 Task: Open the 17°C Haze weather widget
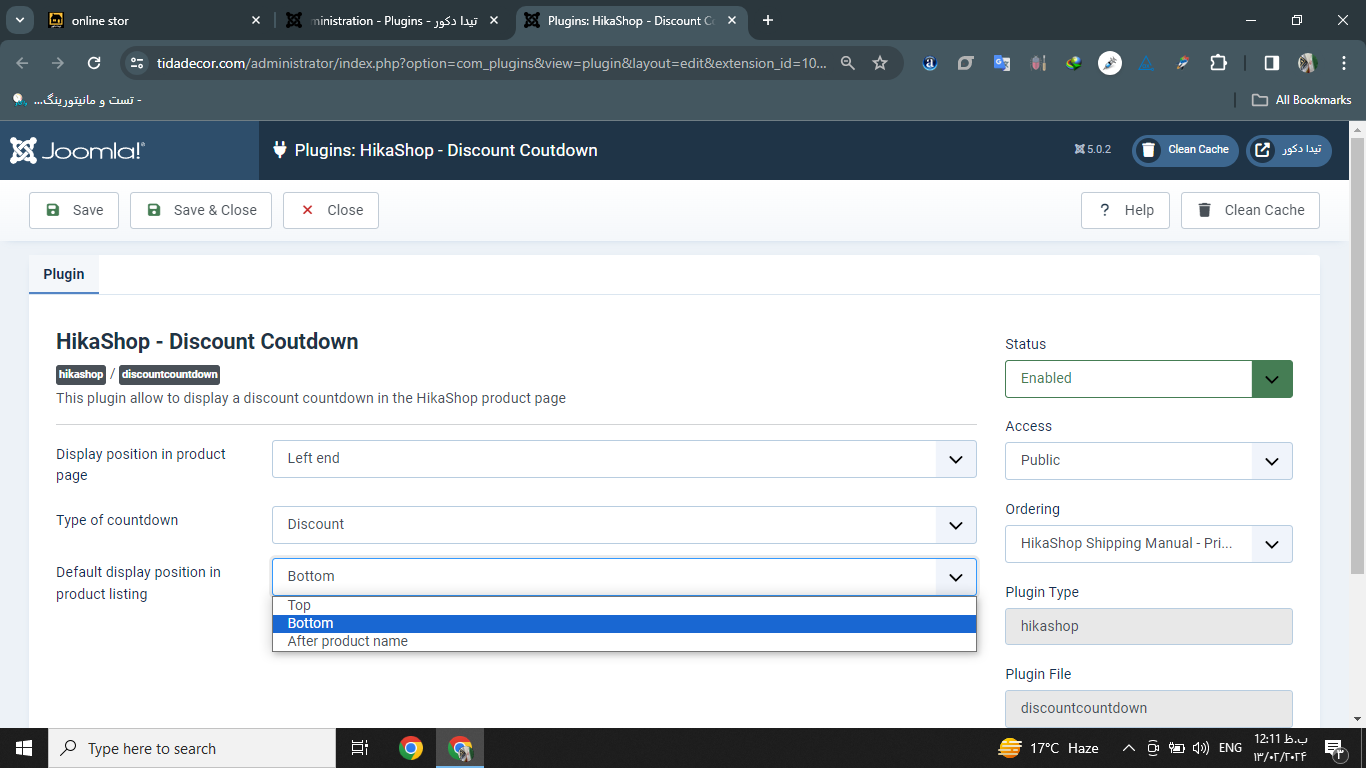(x=1048, y=748)
